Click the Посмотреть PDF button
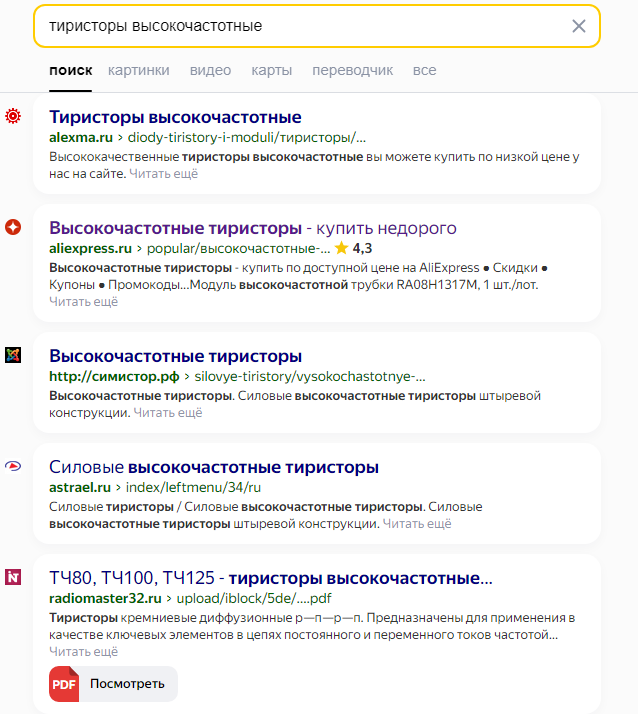638x714 pixels. (113, 684)
